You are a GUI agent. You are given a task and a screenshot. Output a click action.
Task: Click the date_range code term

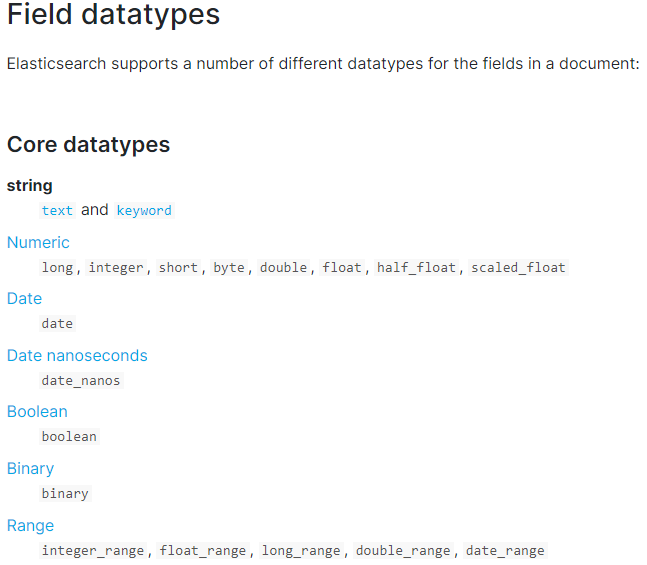505,551
